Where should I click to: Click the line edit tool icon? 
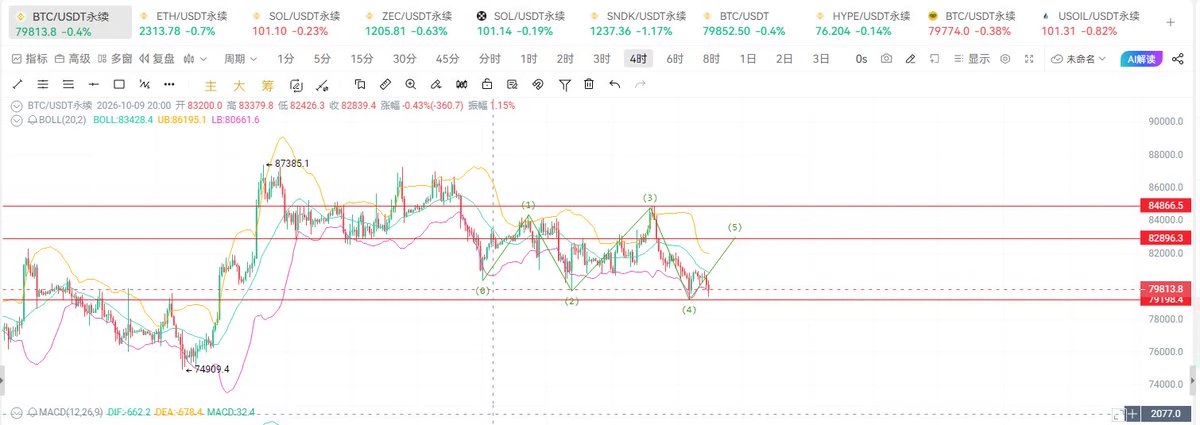323,84
